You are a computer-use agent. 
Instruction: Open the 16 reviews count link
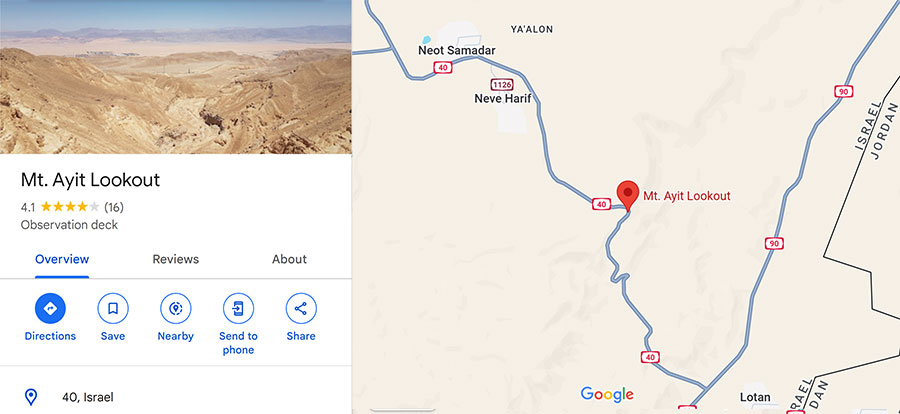114,207
